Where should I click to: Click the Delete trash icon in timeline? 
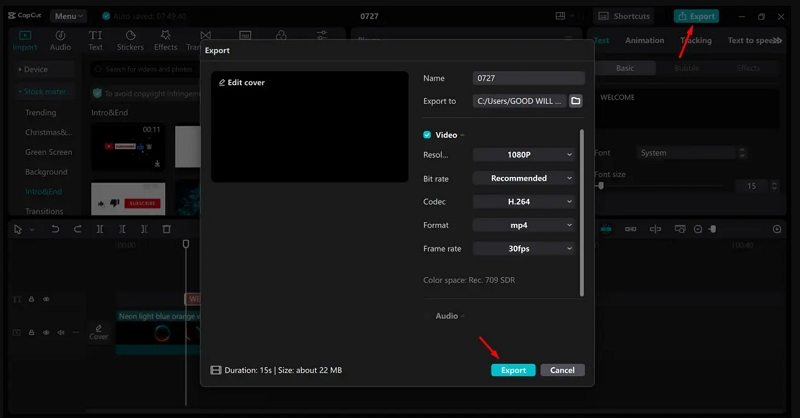(x=166, y=229)
